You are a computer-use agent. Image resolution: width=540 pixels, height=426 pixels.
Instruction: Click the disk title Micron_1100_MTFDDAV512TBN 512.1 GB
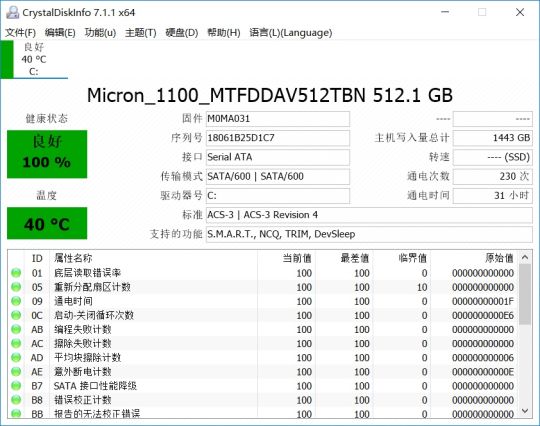pos(270,95)
